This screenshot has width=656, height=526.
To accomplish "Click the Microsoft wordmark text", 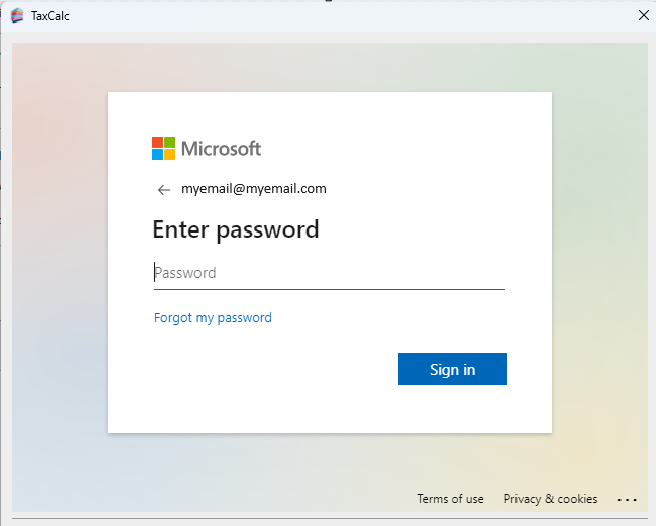I will point(221,149).
